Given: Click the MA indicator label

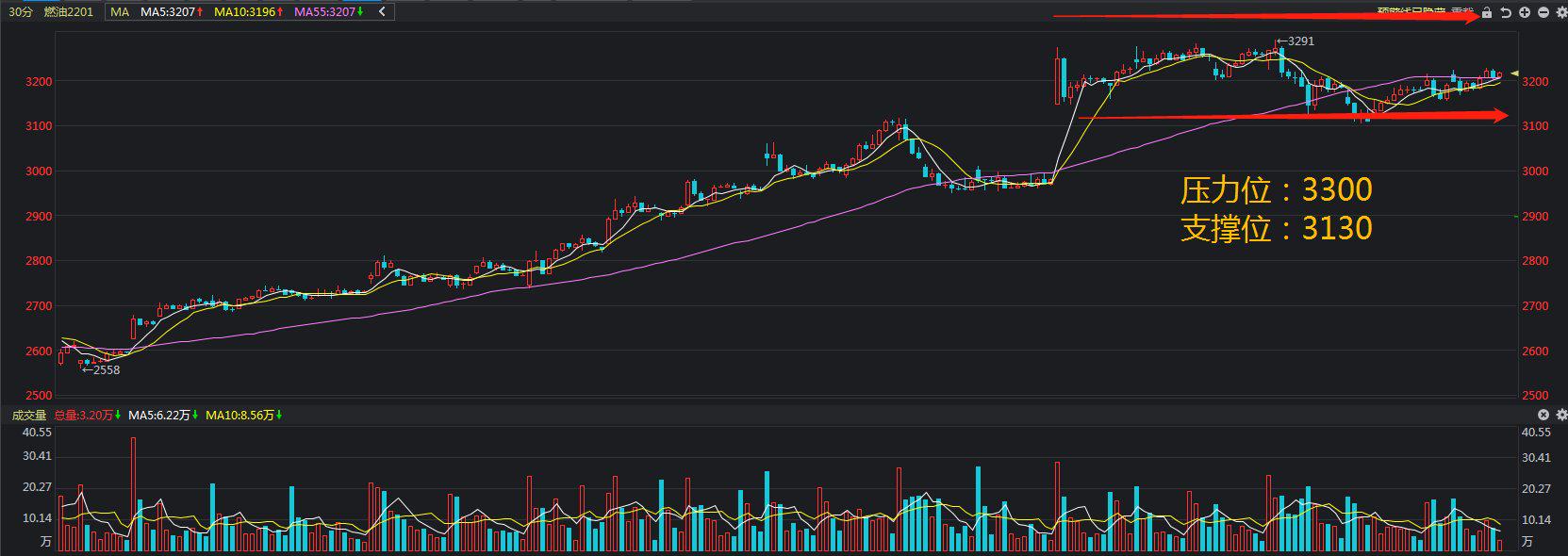Looking at the screenshot, I should (x=120, y=12).
